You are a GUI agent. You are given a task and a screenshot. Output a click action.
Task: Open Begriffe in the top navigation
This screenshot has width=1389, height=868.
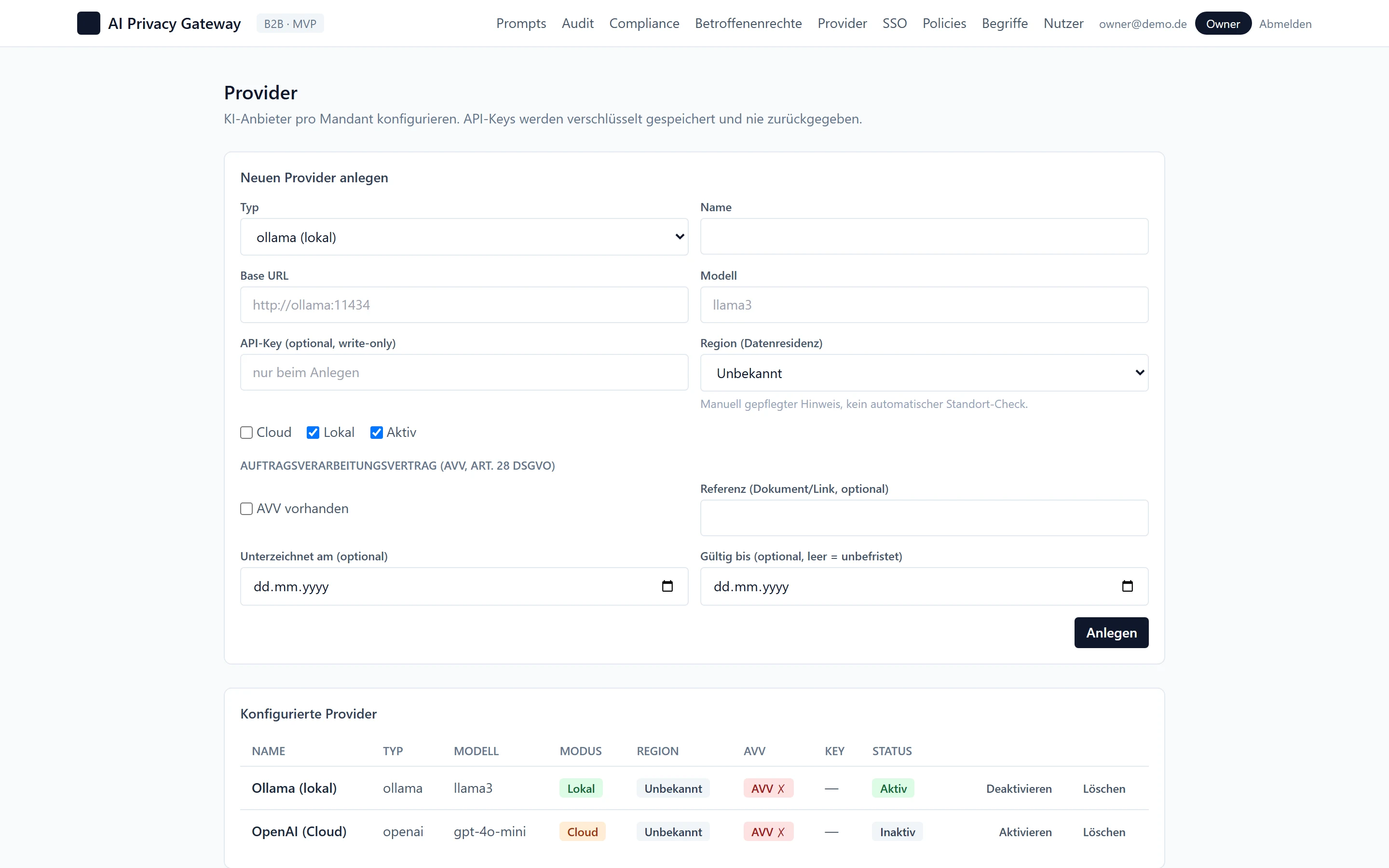coord(1005,24)
